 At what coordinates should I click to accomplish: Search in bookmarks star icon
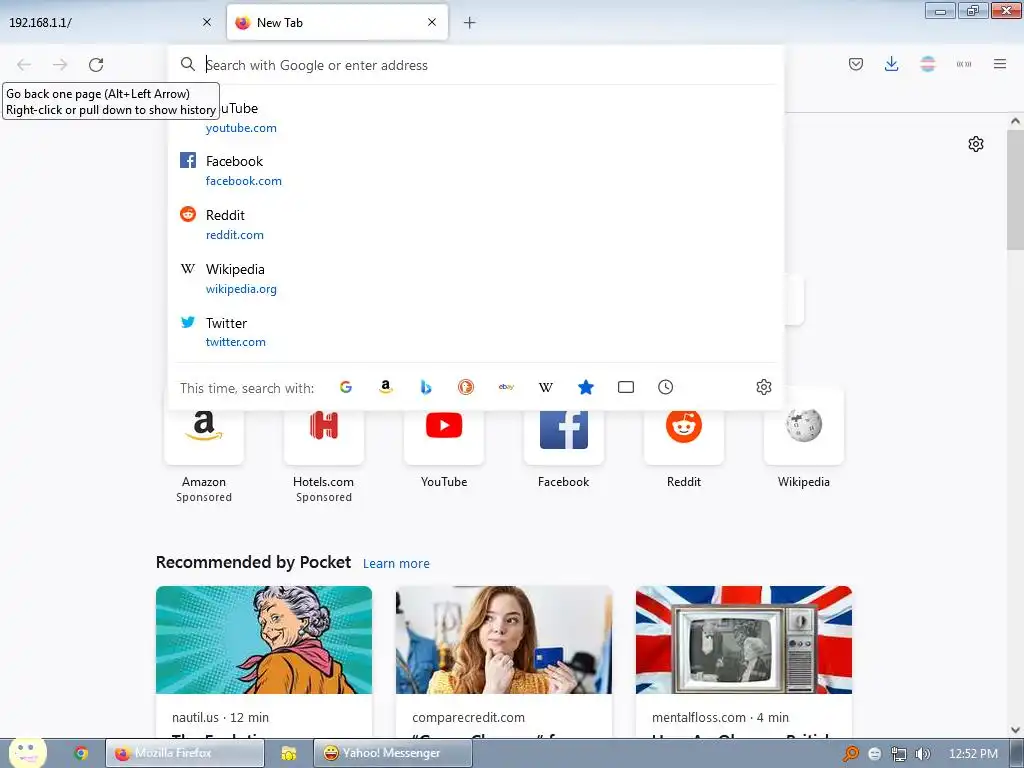586,387
